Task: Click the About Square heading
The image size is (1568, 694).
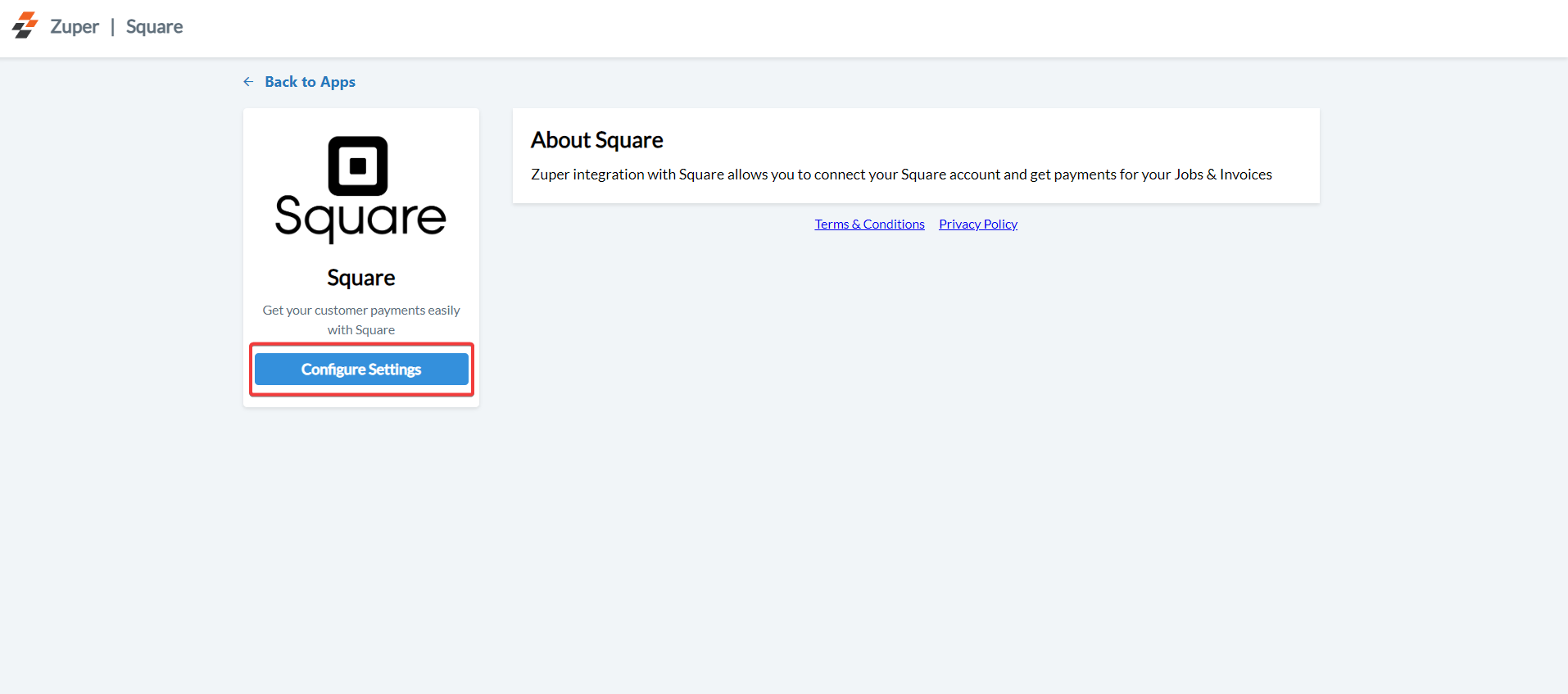Action: [597, 140]
